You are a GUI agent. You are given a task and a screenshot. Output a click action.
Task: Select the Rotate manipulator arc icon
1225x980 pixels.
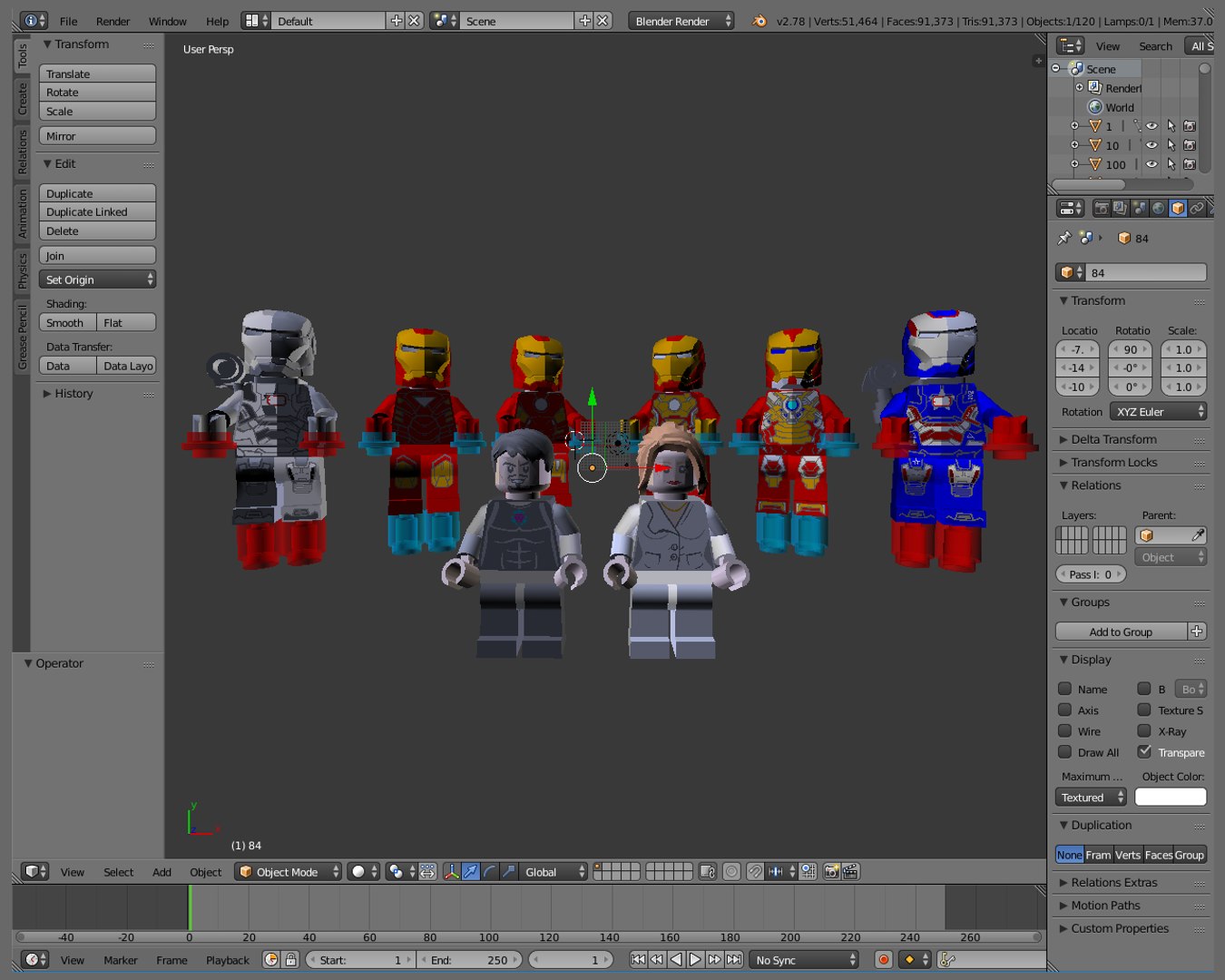click(490, 871)
